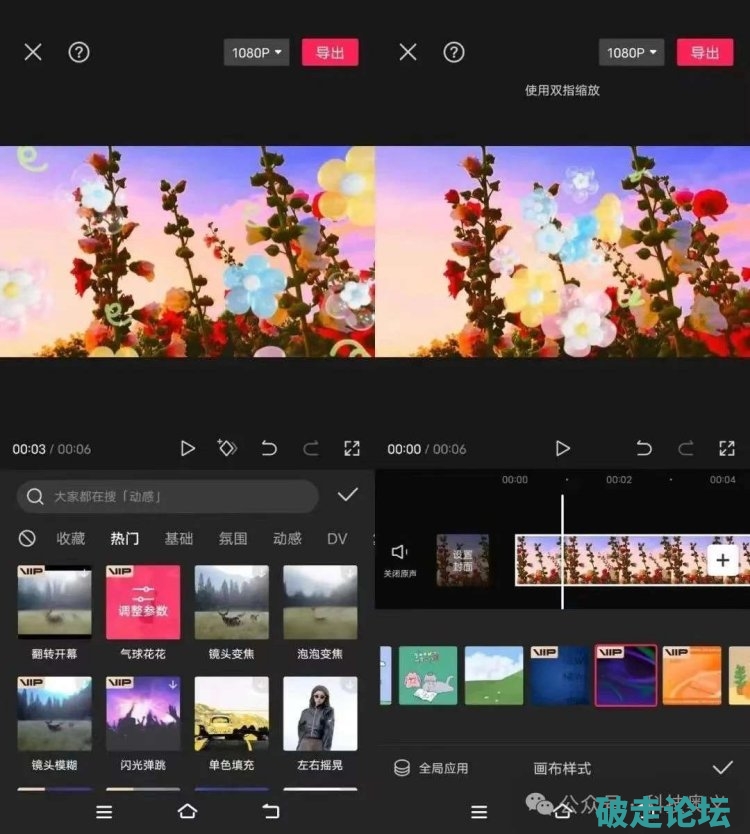
Task: Select the no-effect circle icon before 收藏
Action: (27, 538)
